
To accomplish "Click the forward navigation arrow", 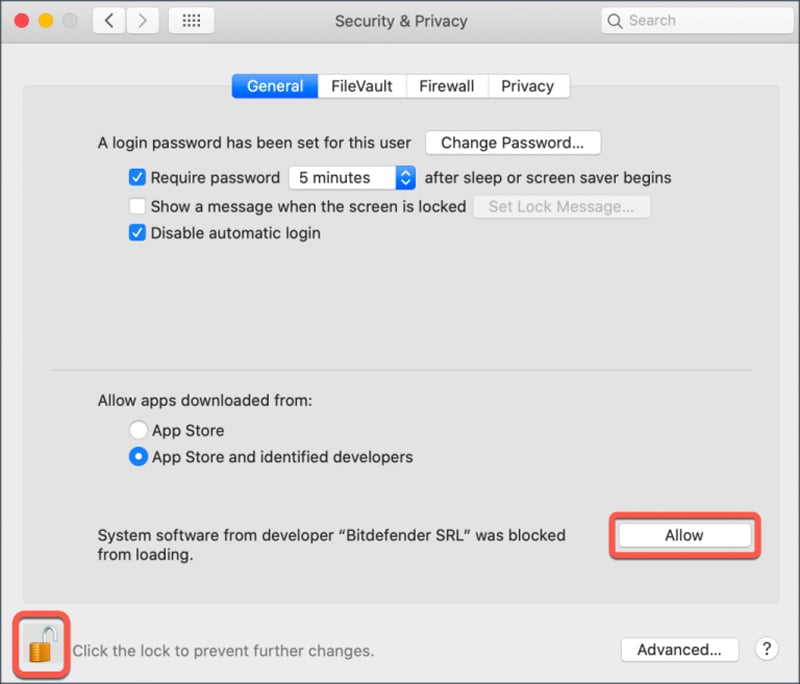I will [142, 21].
